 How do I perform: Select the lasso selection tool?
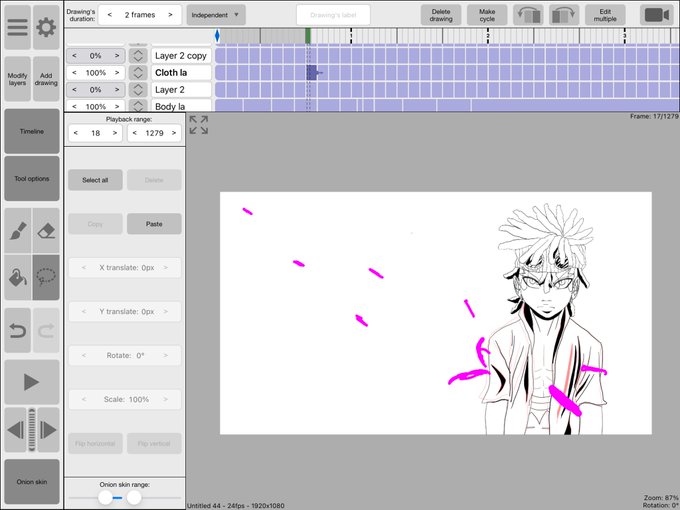pos(46,278)
